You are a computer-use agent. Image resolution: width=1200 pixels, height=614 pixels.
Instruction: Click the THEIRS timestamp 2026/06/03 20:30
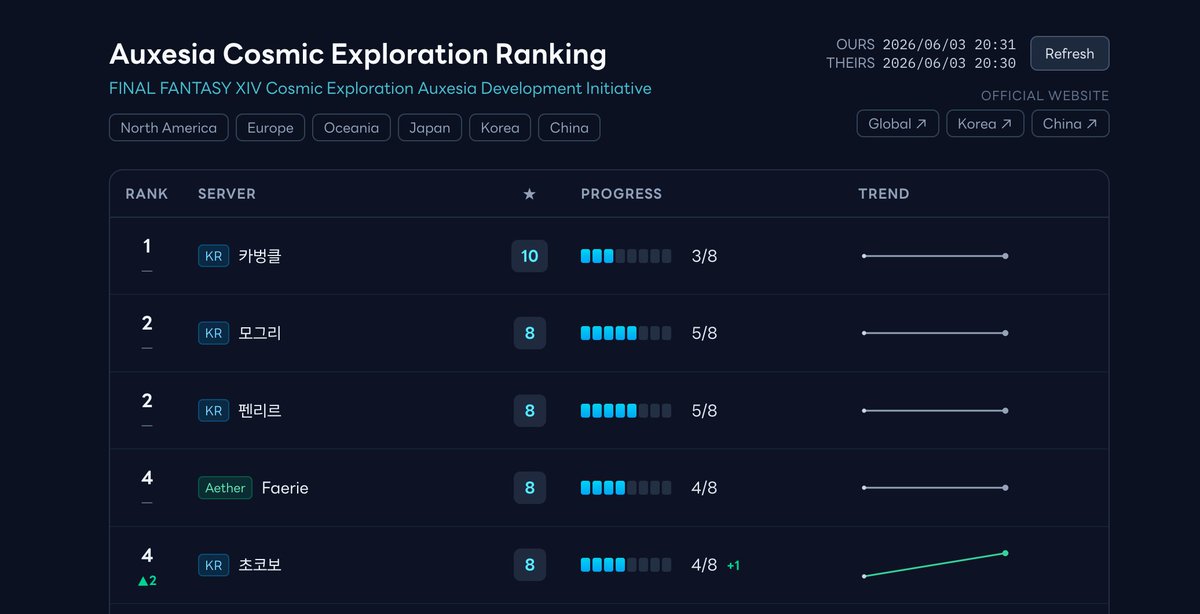(x=949, y=63)
